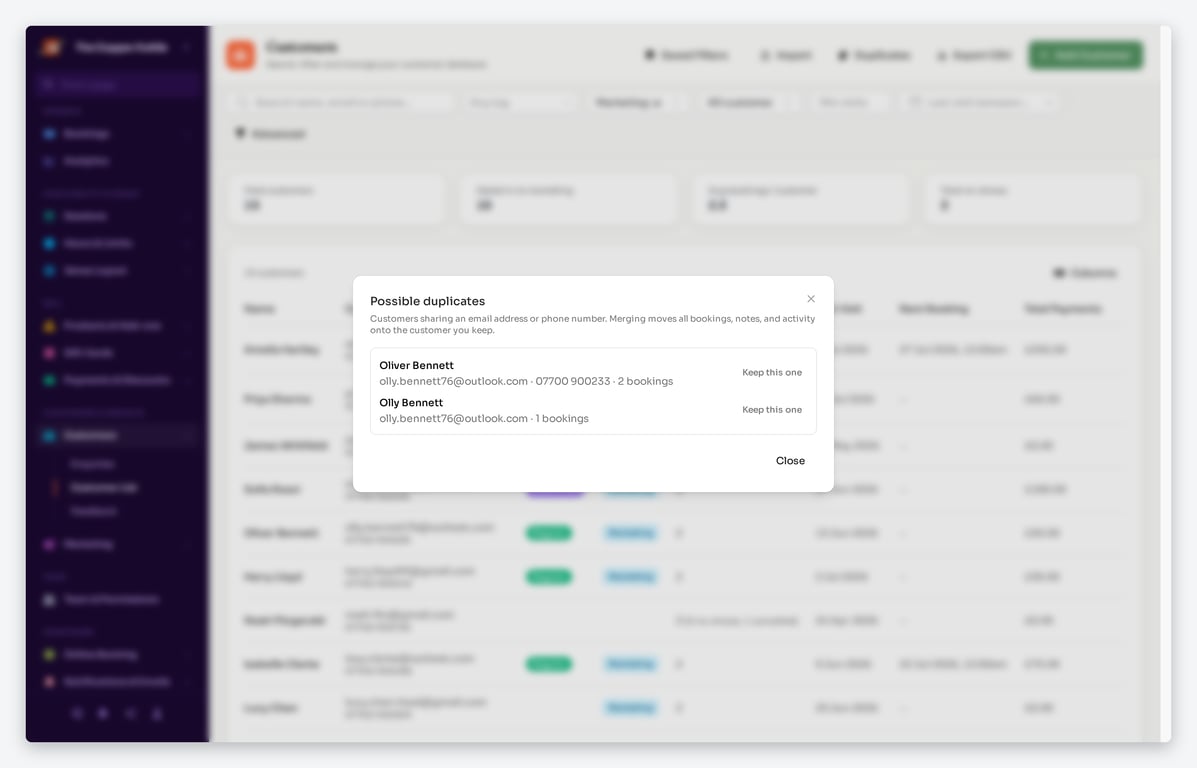
Task: Select the 'Olly Bennett' name text
Action: click(x=411, y=403)
